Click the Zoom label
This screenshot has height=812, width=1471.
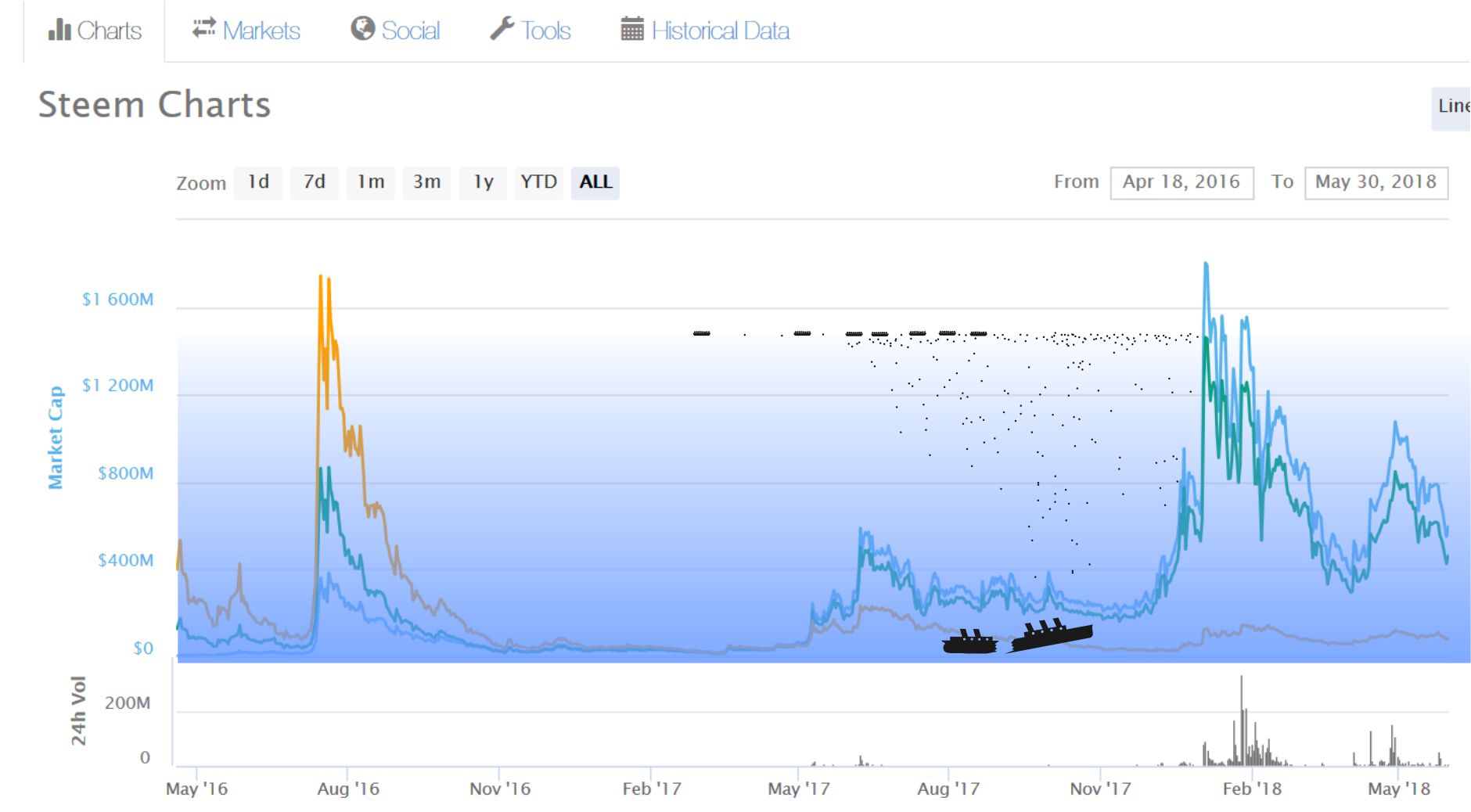(x=201, y=183)
